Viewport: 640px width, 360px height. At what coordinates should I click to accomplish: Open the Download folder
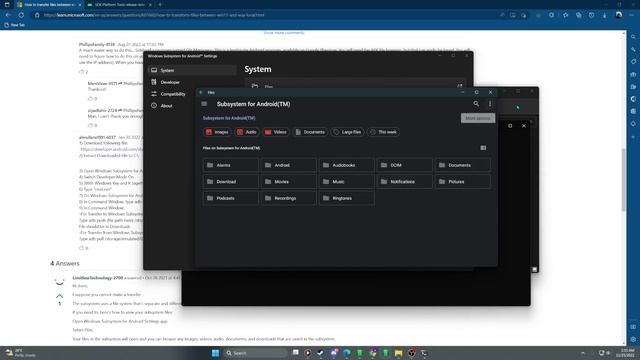click(x=231, y=181)
